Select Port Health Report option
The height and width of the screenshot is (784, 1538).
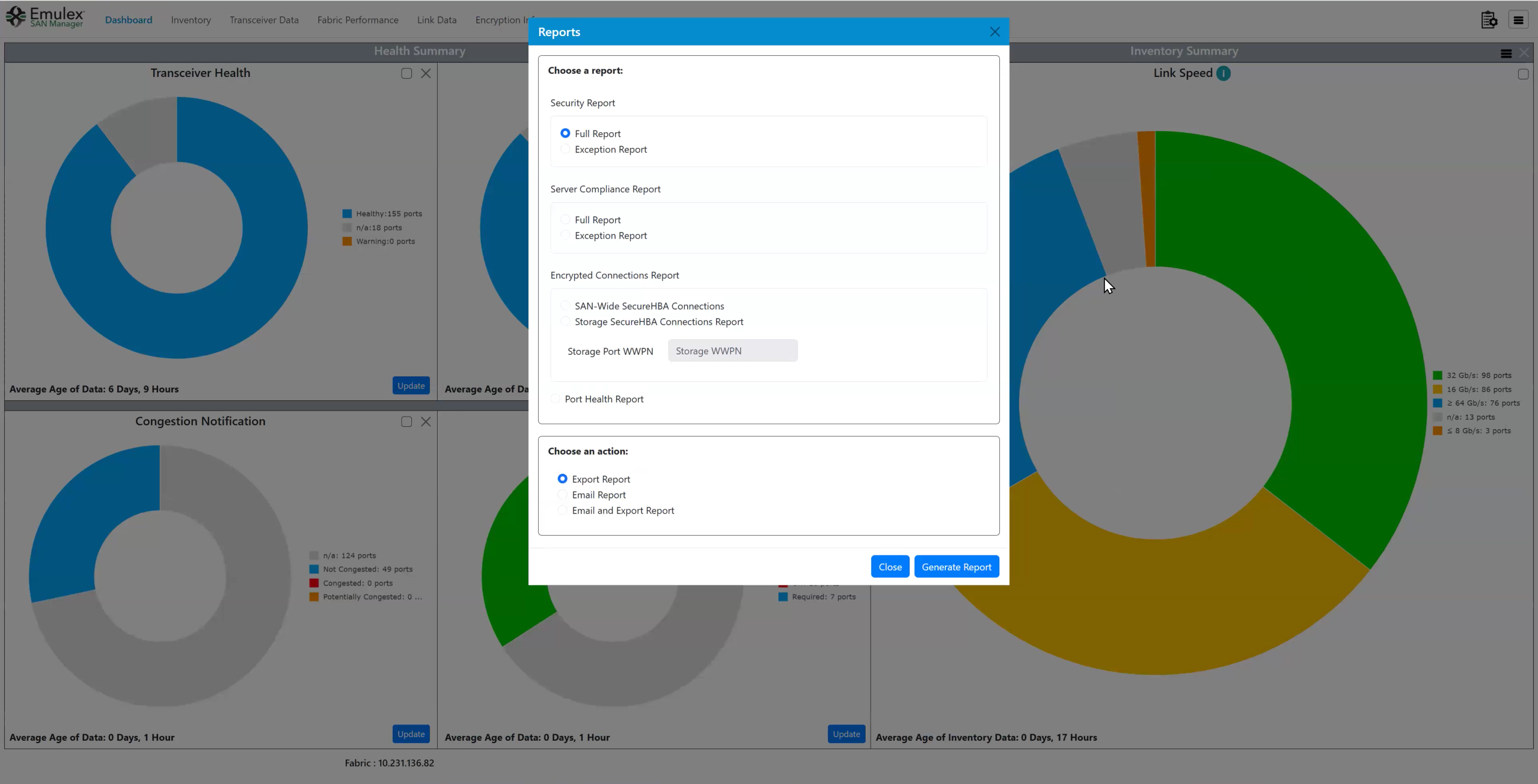[x=556, y=399]
